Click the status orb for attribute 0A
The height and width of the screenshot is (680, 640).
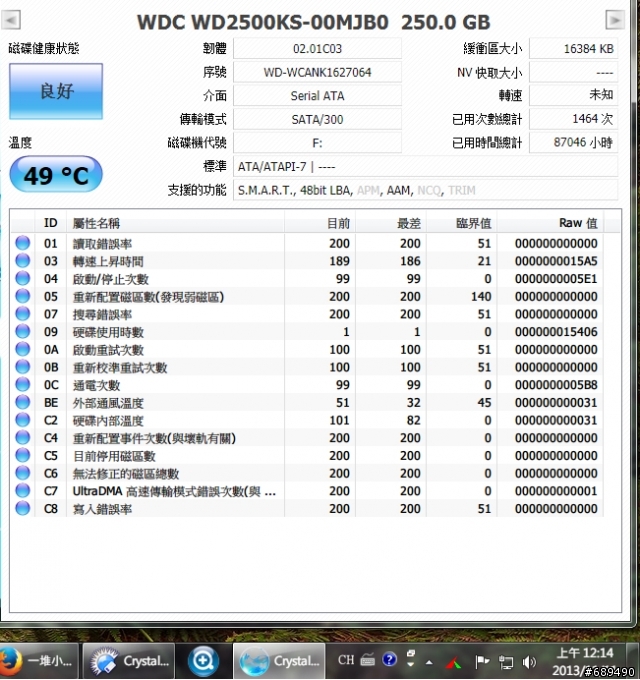pyautogui.click(x=23, y=349)
